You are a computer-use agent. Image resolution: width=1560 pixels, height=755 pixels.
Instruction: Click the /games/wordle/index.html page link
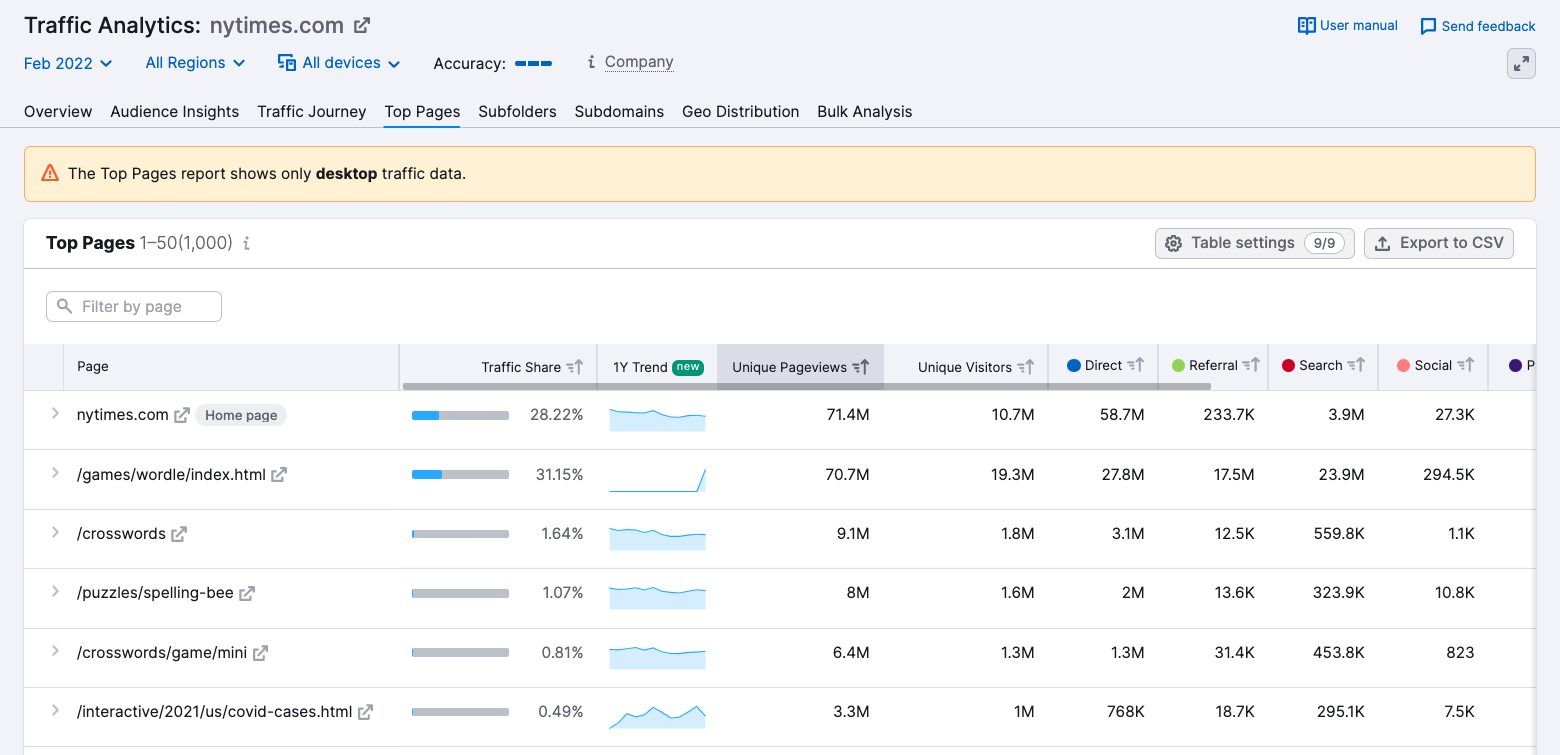(171, 475)
